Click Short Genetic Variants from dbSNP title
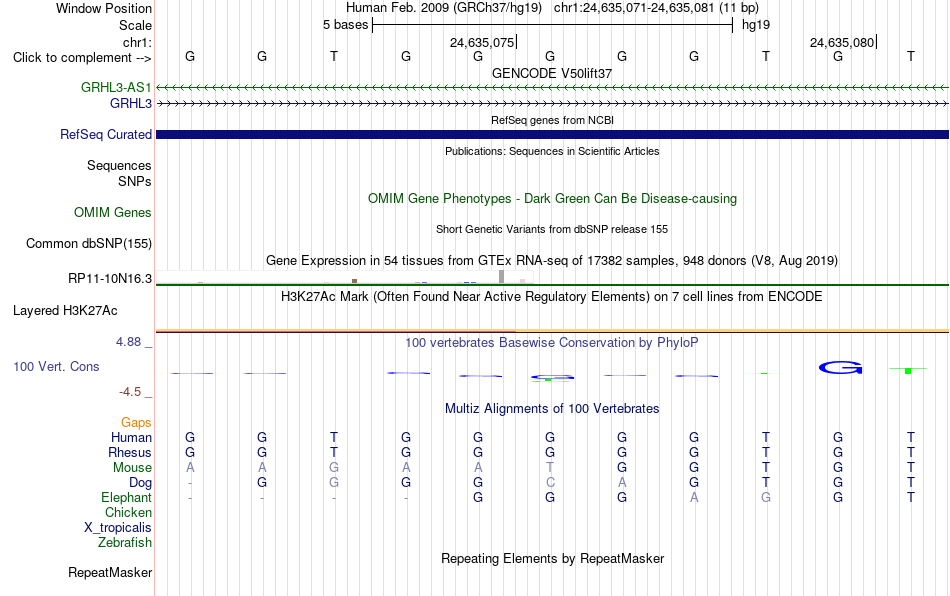 click(x=552, y=229)
